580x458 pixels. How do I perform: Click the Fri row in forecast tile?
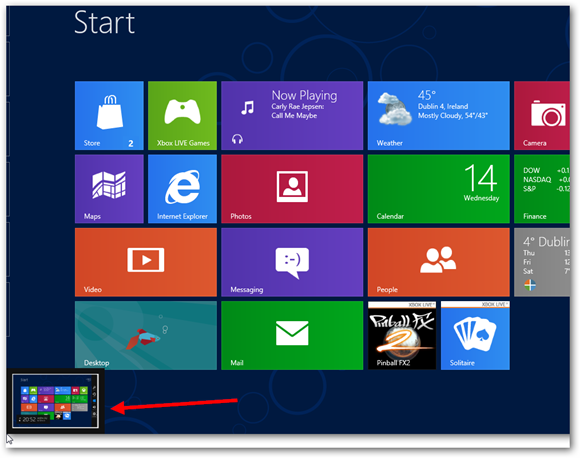pos(546,262)
